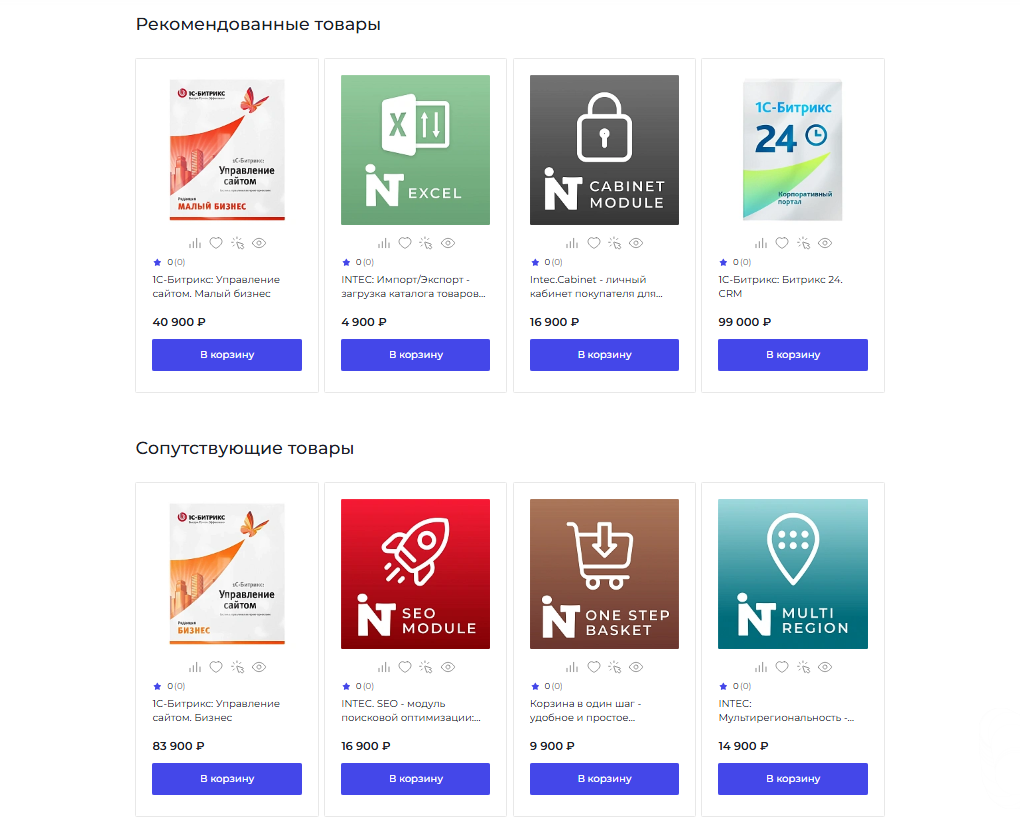Click one-click buy icon on Малый бизнес card
The width and height of the screenshot is (1020, 834).
click(x=237, y=242)
